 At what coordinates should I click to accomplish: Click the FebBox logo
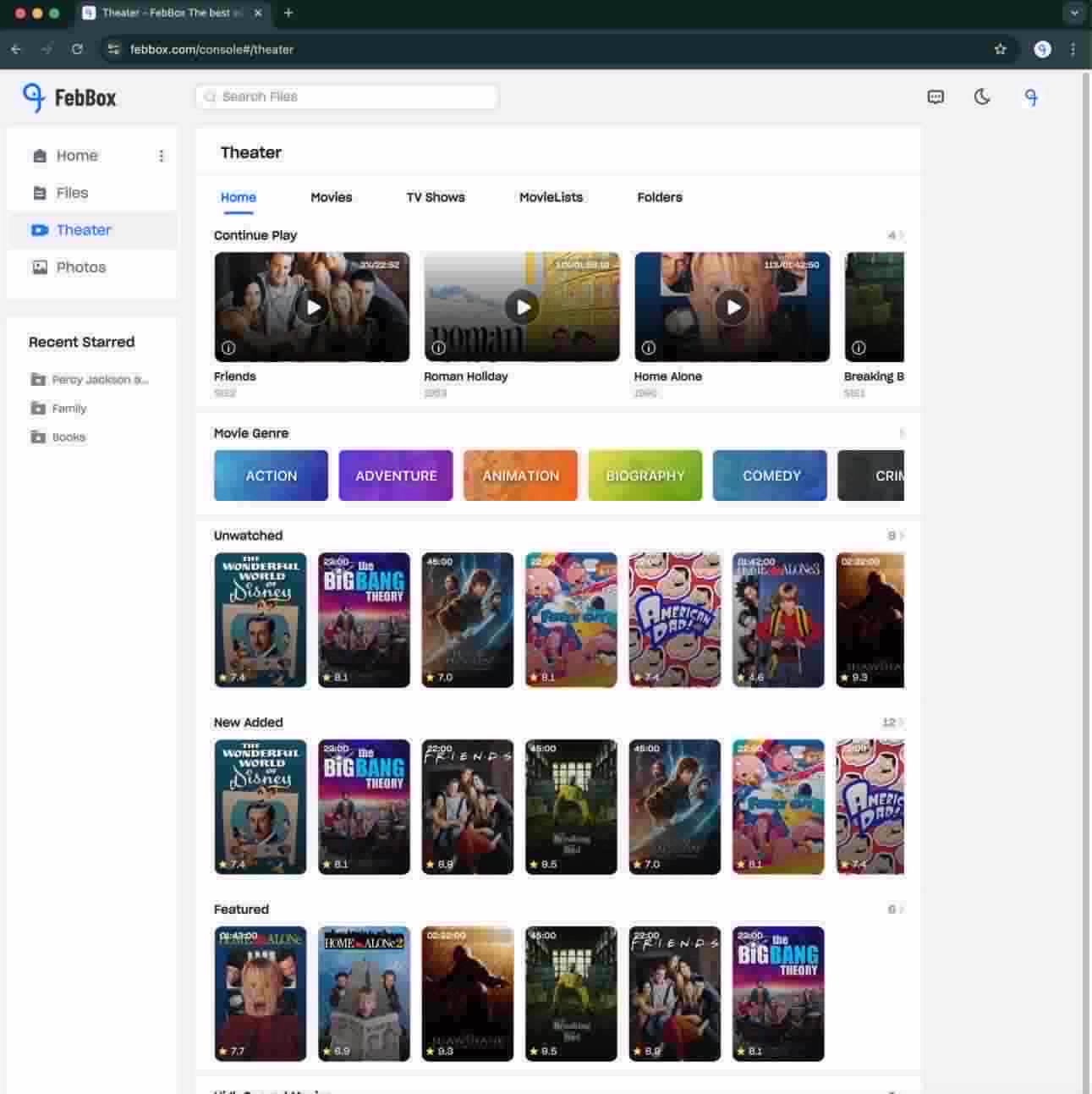click(69, 97)
